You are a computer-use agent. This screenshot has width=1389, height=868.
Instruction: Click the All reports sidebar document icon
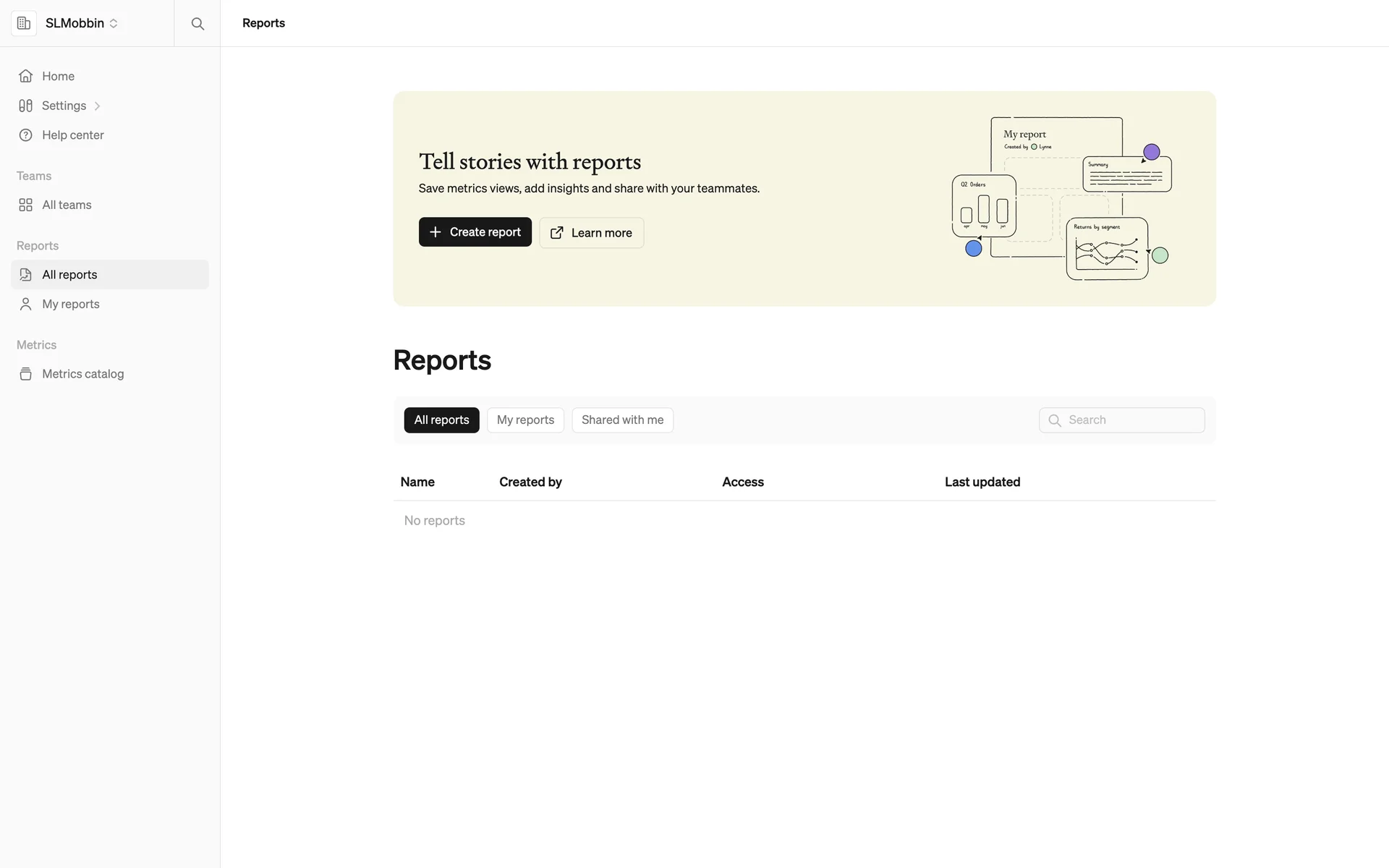coord(26,275)
